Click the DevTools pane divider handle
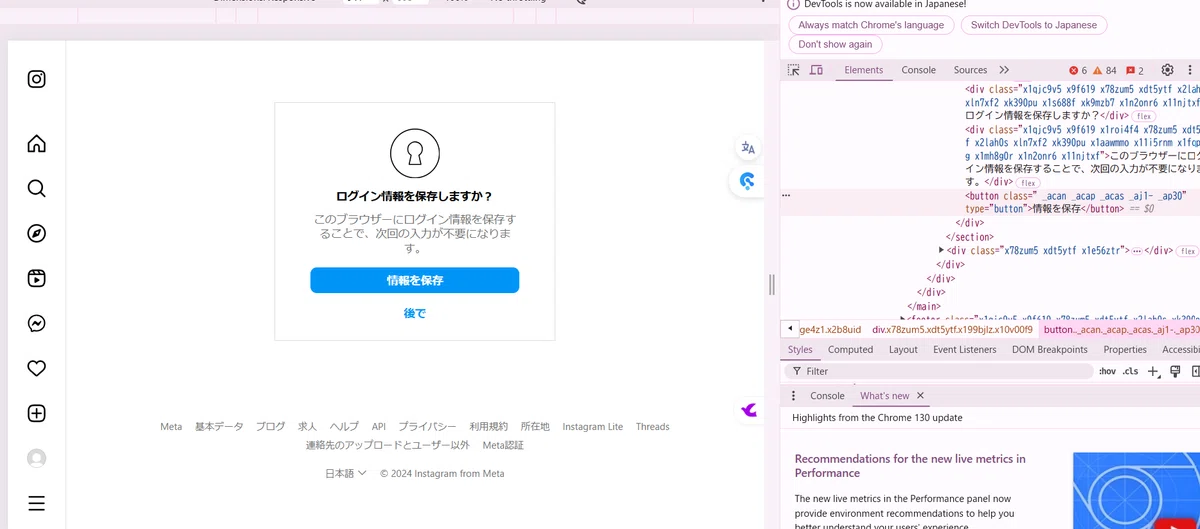1200x529 pixels. [772, 285]
